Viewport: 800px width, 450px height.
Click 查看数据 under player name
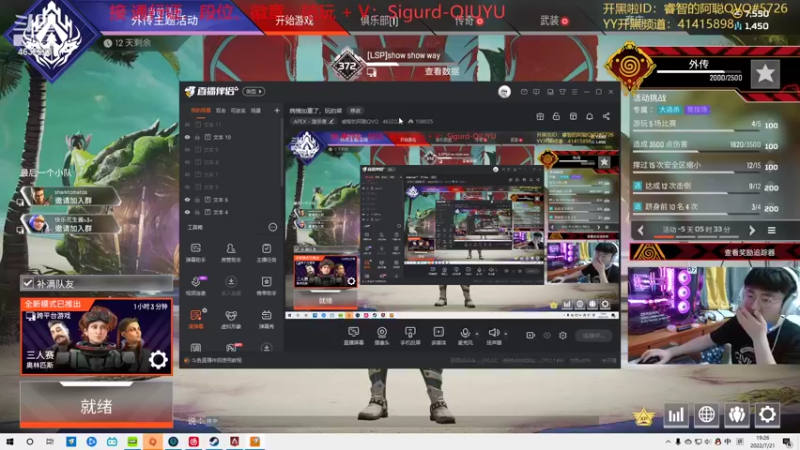click(442, 72)
